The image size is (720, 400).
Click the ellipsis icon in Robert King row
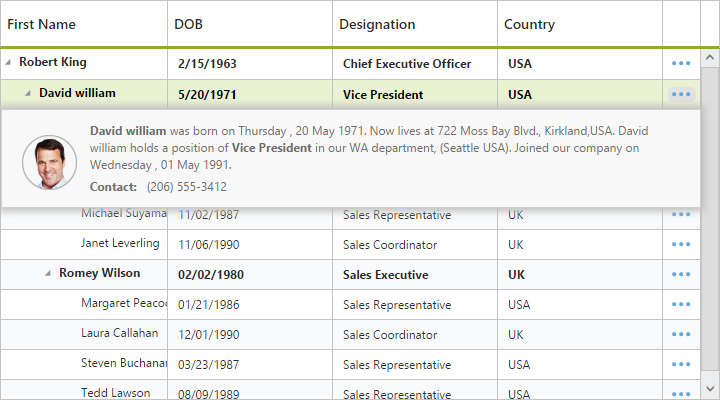click(x=681, y=63)
